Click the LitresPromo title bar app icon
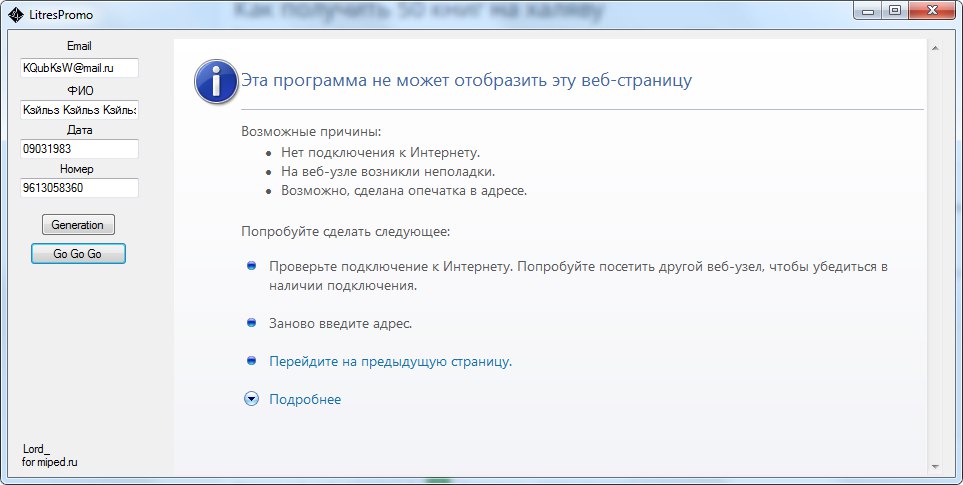This screenshot has width=963, height=485. (x=16, y=14)
